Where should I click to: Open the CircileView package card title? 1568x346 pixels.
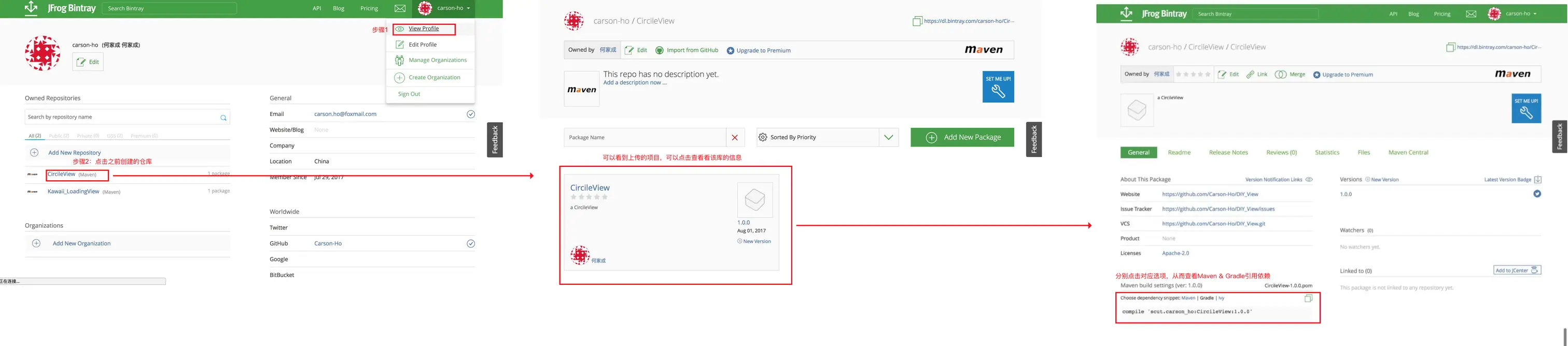[x=590, y=188]
